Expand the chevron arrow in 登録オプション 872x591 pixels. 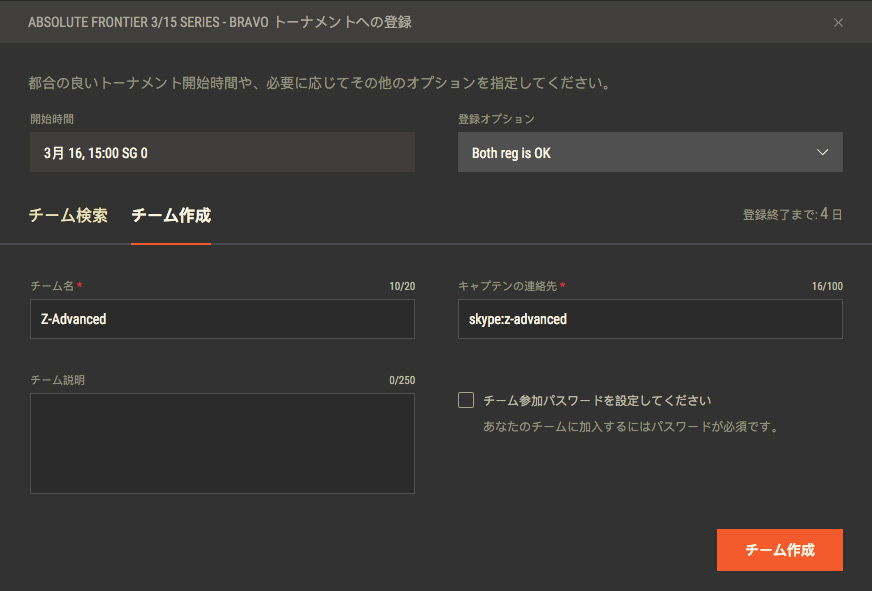pyautogui.click(x=822, y=153)
